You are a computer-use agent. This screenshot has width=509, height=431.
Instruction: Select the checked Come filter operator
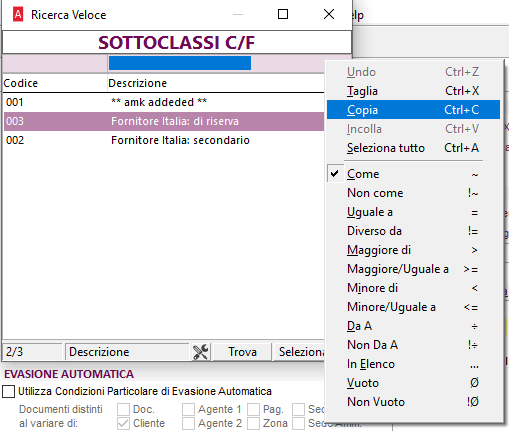pos(413,174)
